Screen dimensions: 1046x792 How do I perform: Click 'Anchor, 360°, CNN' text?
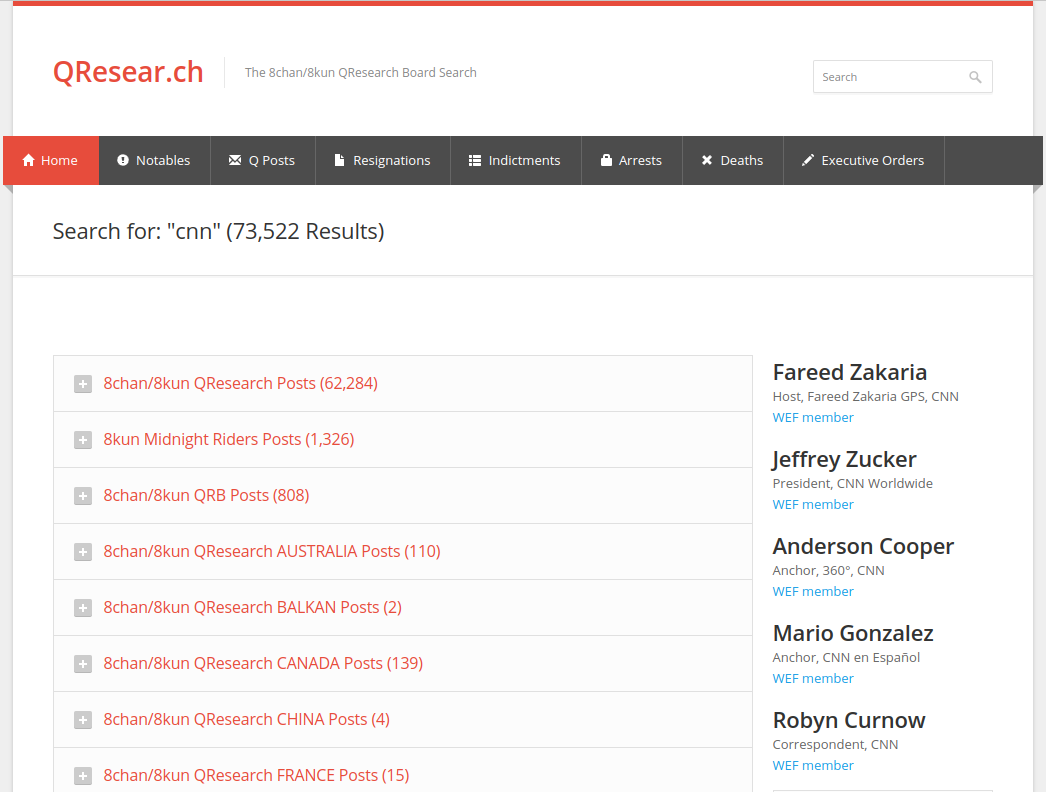point(829,570)
